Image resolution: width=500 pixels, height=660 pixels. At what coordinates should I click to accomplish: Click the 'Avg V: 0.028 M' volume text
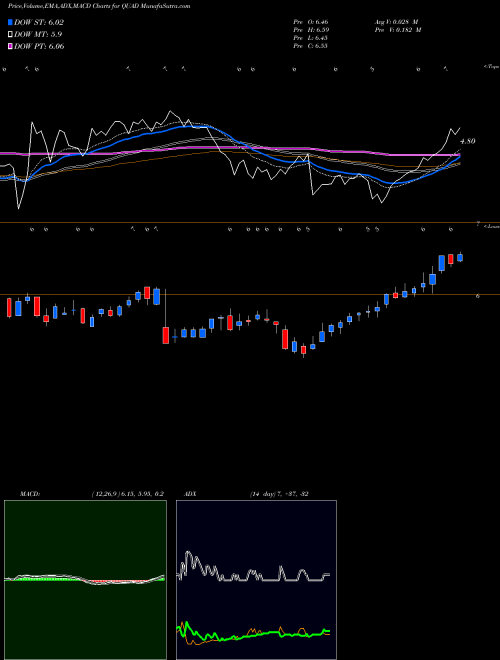(x=396, y=22)
